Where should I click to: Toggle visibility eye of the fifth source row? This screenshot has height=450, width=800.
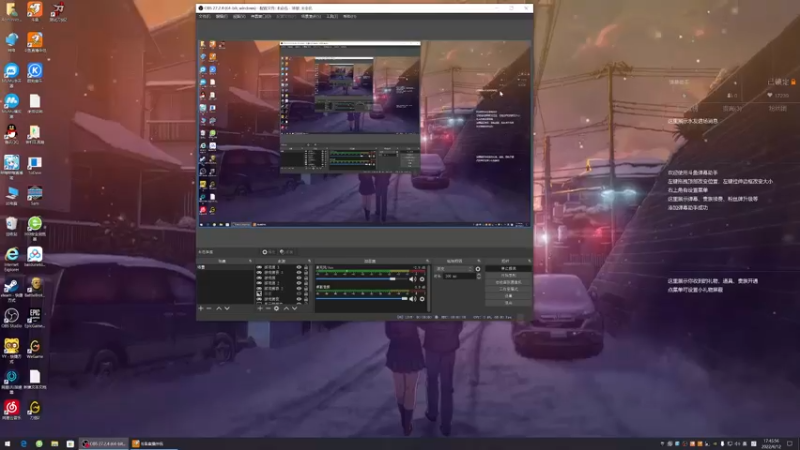tap(299, 288)
